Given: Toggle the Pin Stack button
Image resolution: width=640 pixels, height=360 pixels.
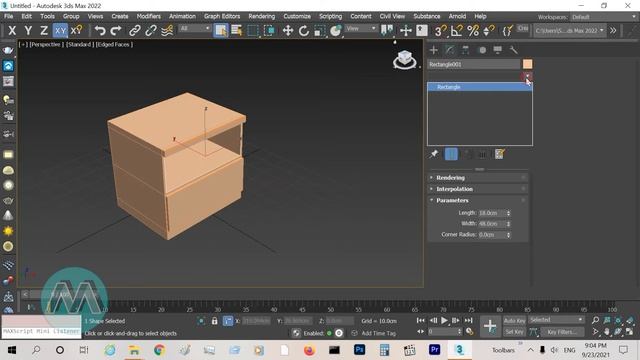Looking at the screenshot, I should (434, 154).
